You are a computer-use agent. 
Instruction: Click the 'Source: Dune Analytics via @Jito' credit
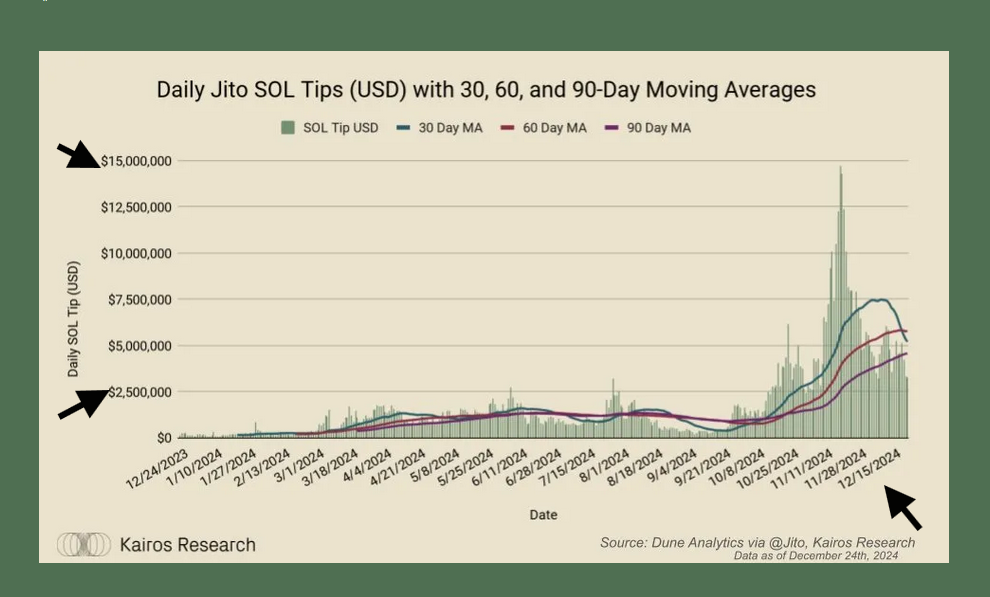tap(703, 542)
